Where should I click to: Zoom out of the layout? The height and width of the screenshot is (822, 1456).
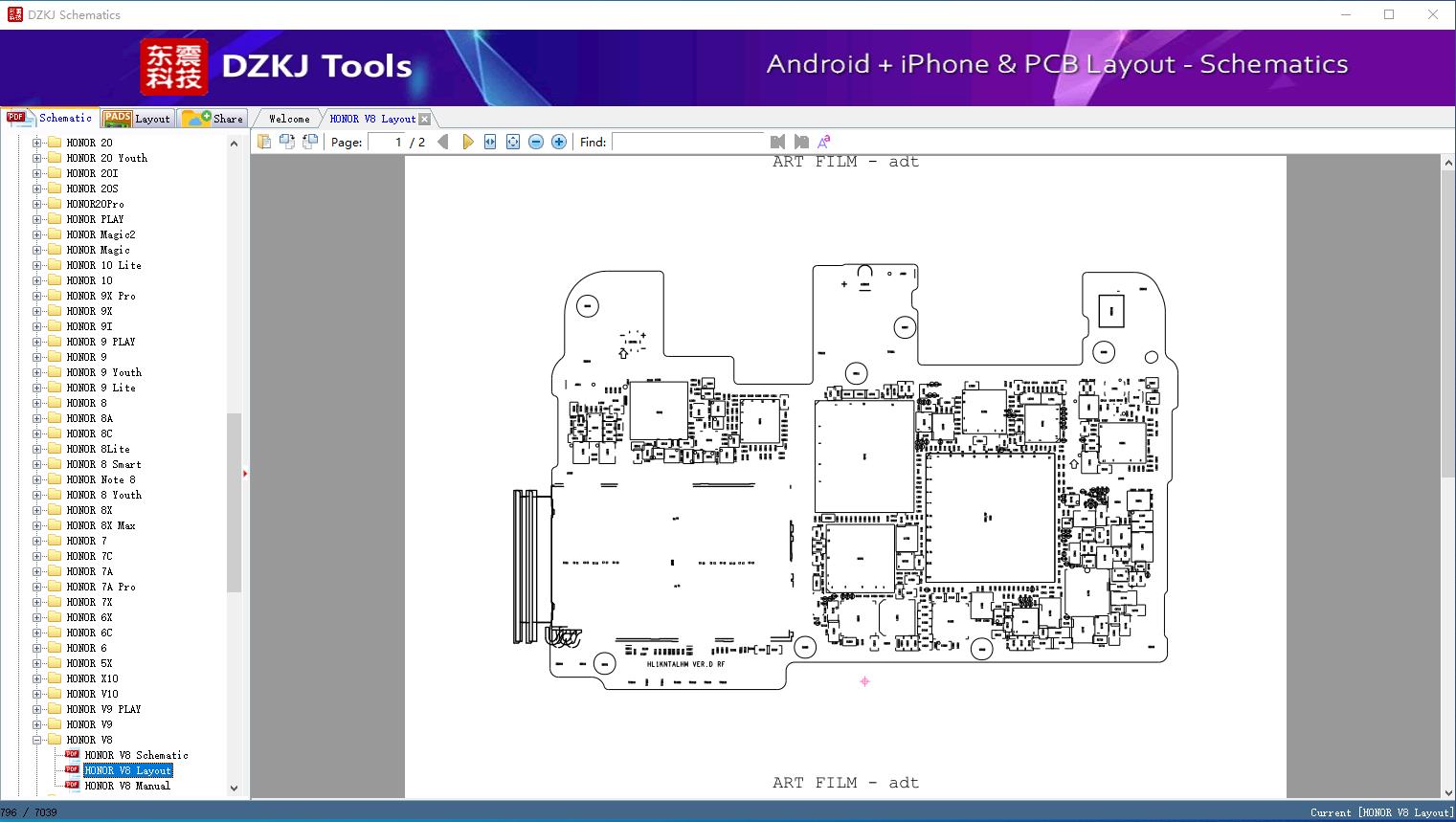click(x=536, y=142)
